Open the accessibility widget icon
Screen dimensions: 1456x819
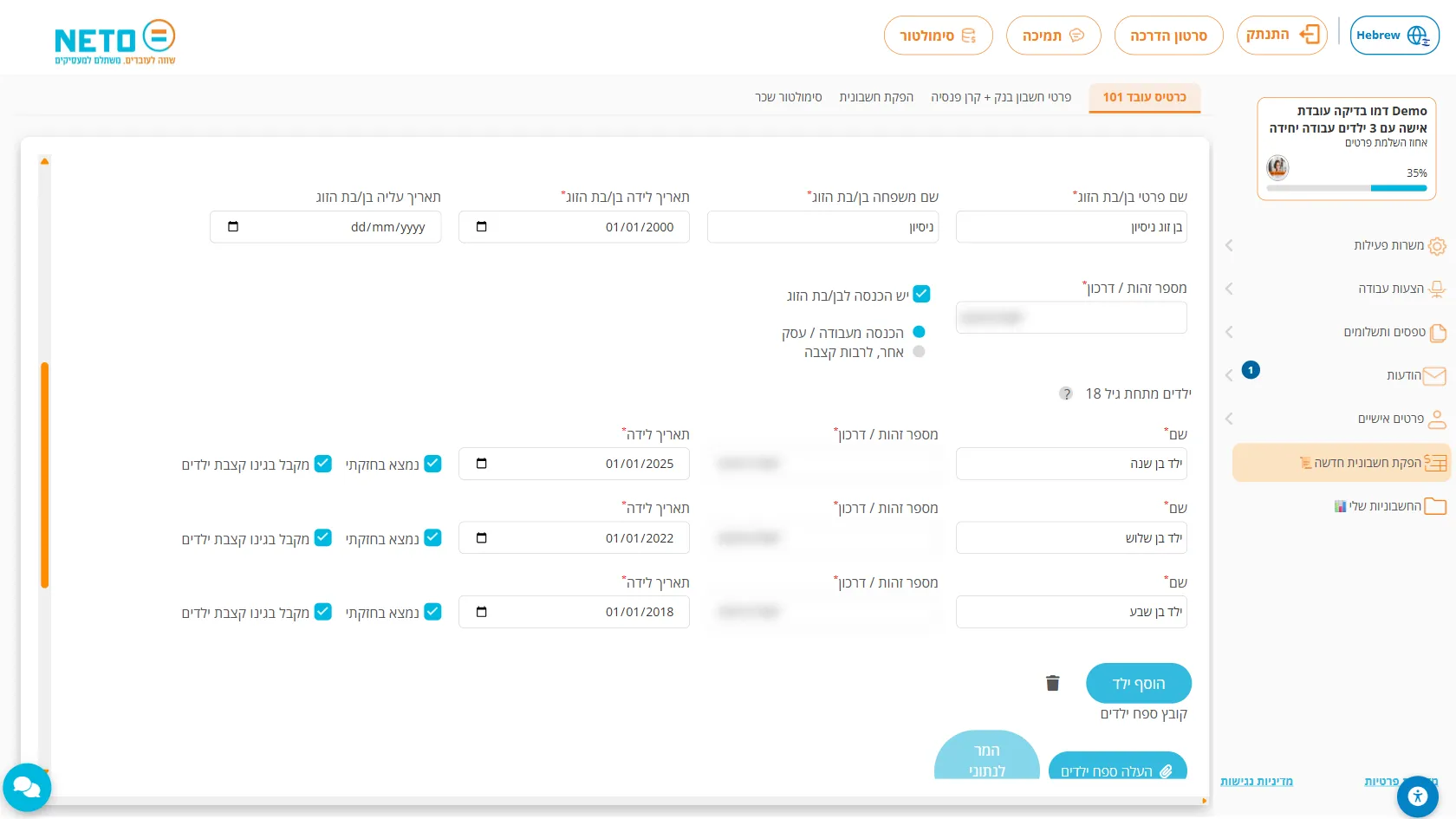1418,796
